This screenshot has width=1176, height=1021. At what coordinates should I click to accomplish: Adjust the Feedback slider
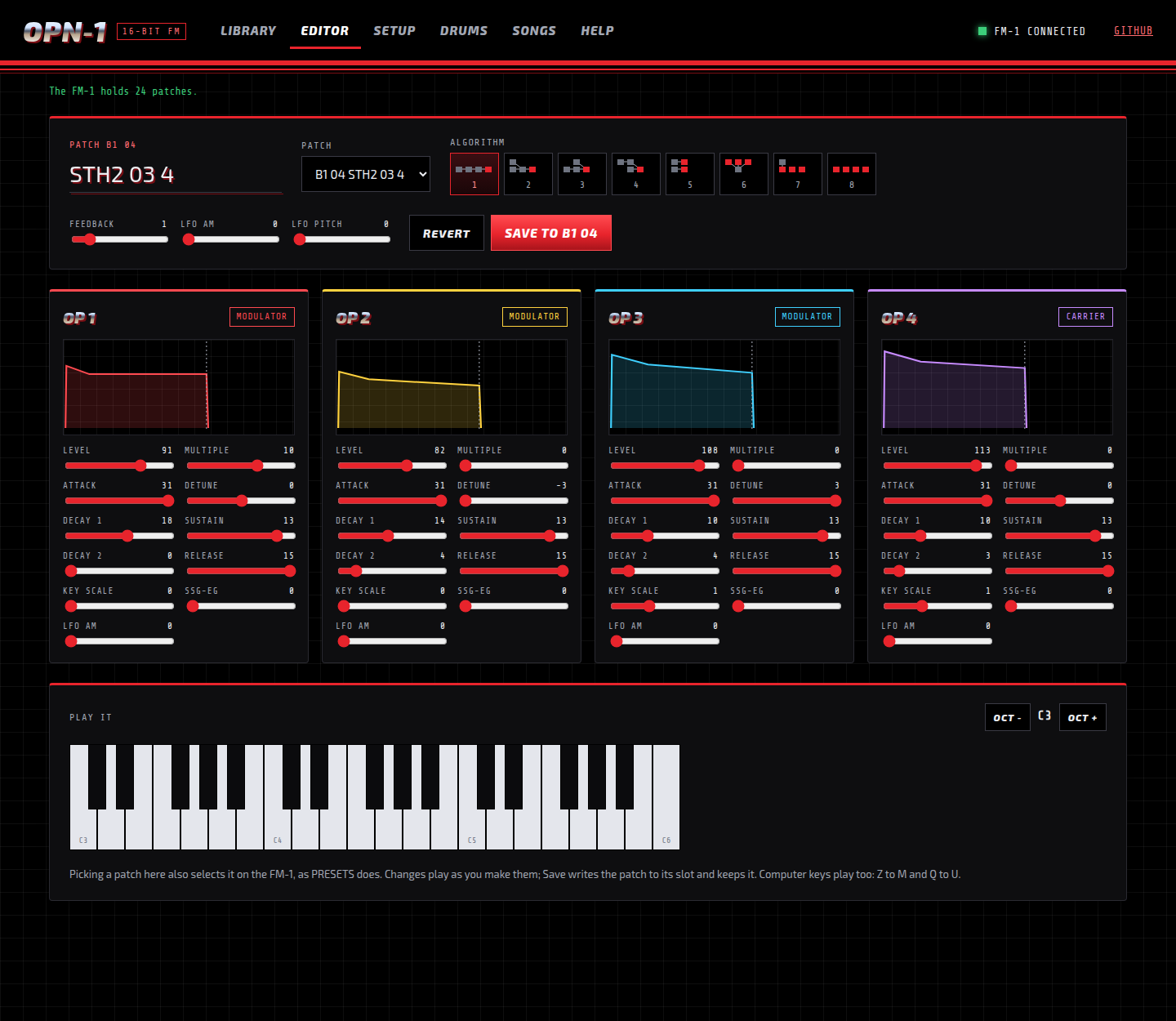(119, 239)
